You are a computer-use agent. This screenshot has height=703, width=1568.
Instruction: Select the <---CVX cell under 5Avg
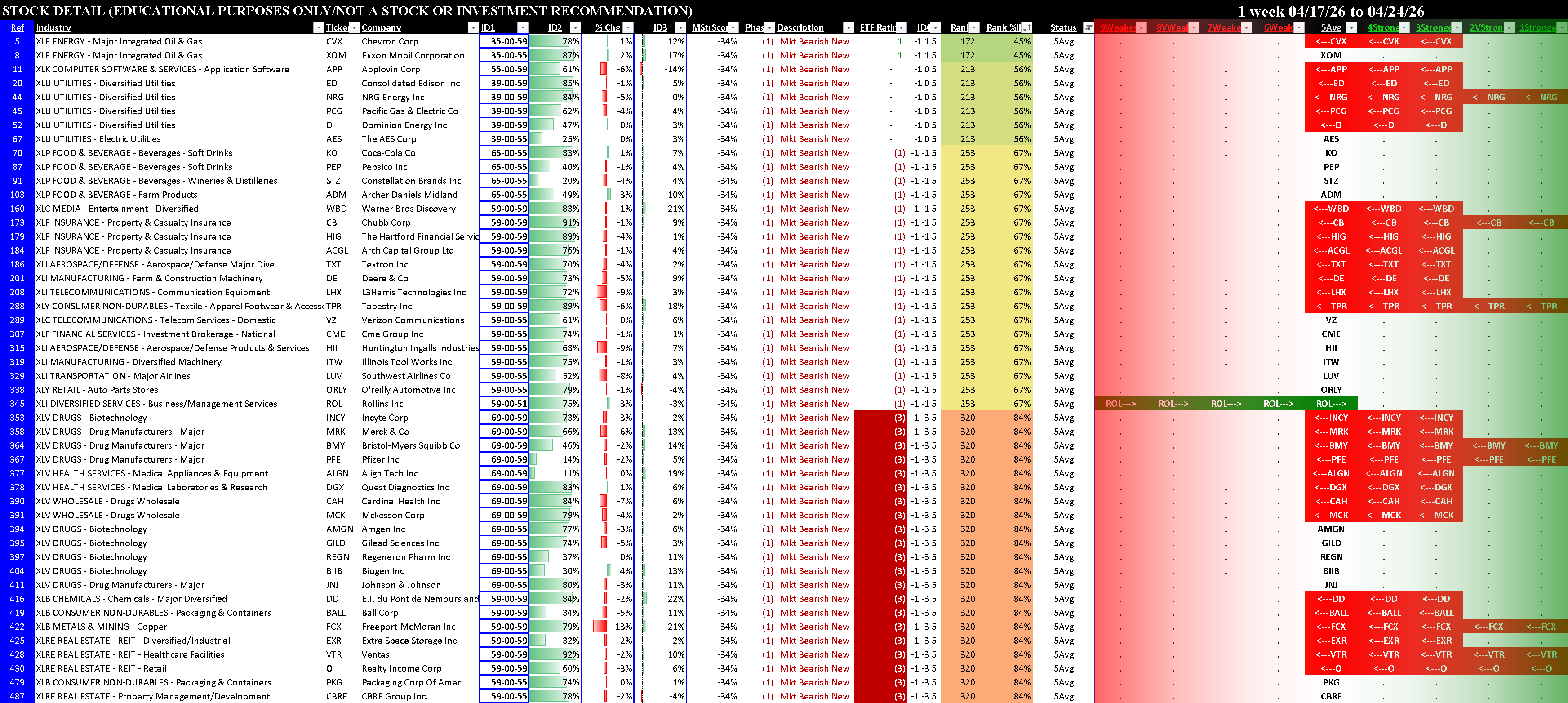[1331, 42]
